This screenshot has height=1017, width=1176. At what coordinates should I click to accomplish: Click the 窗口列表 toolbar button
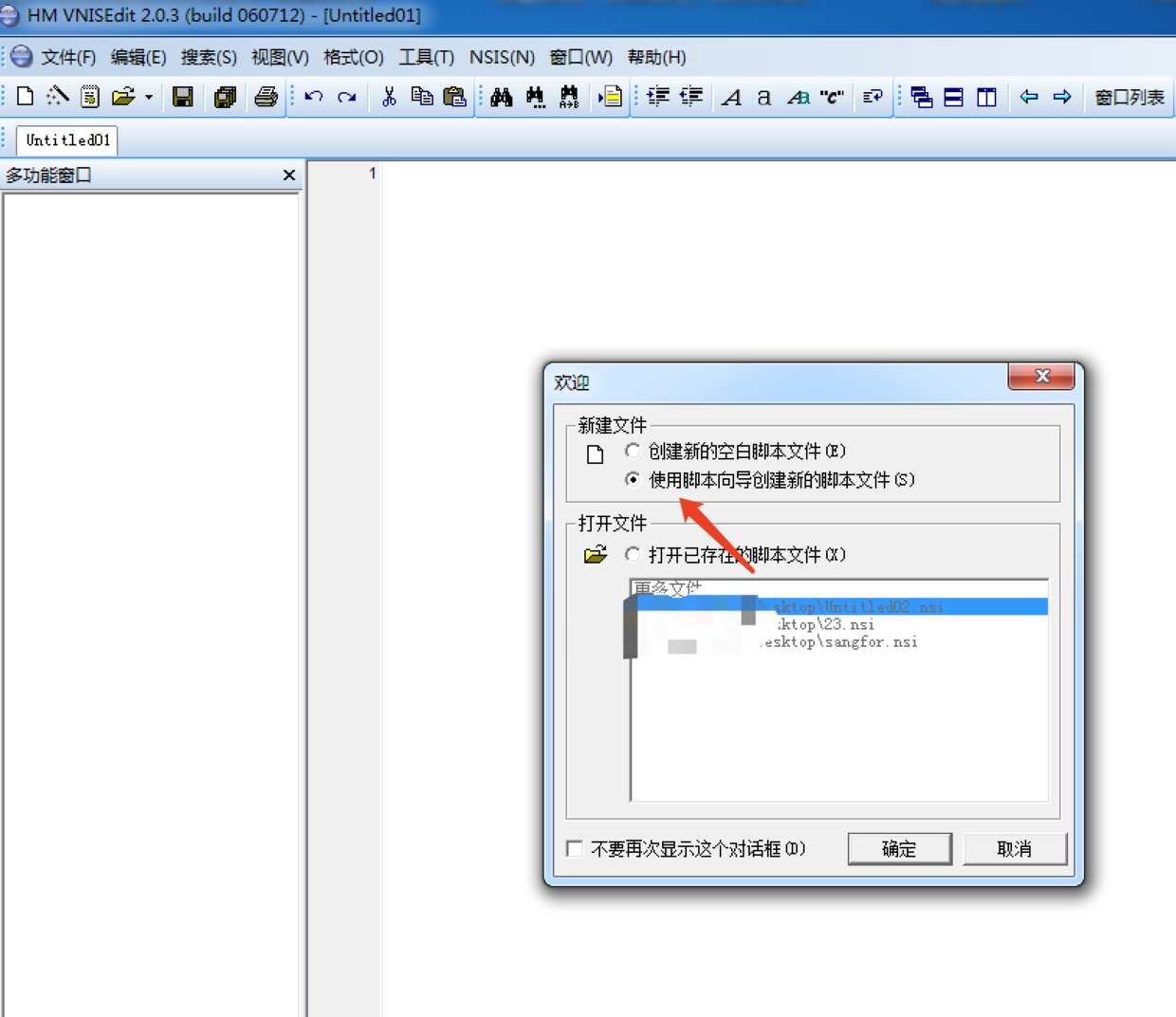(x=1129, y=97)
